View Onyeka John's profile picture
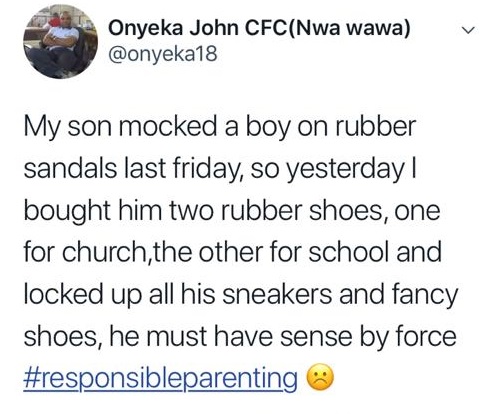498x414 pixels. 60,42
